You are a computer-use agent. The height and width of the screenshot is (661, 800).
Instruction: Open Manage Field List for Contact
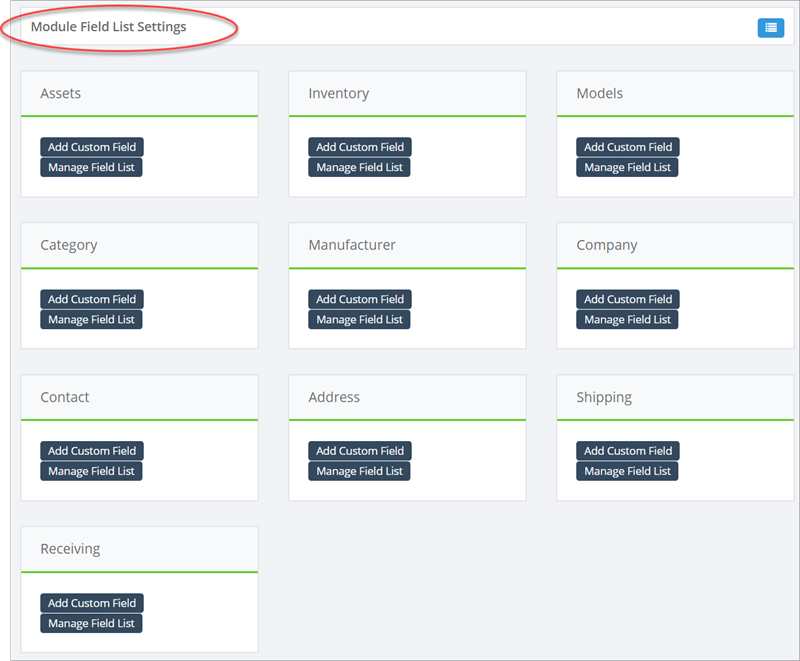pos(91,471)
